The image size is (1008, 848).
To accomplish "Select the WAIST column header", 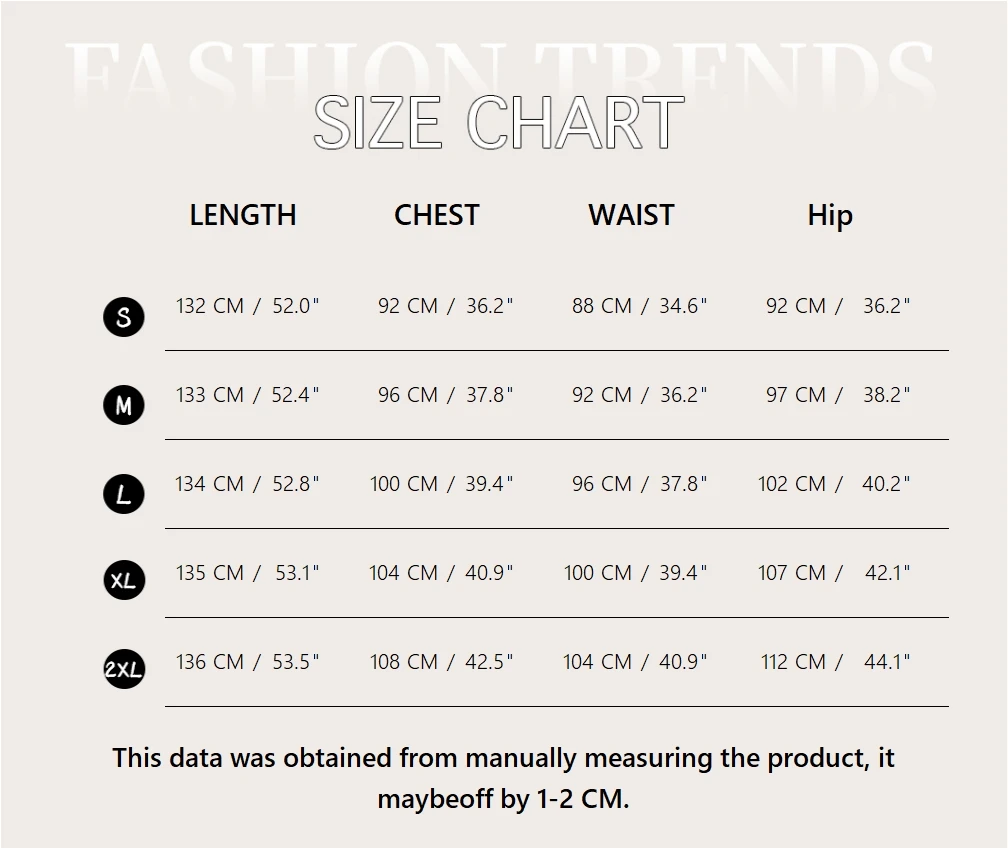I will 631,215.
